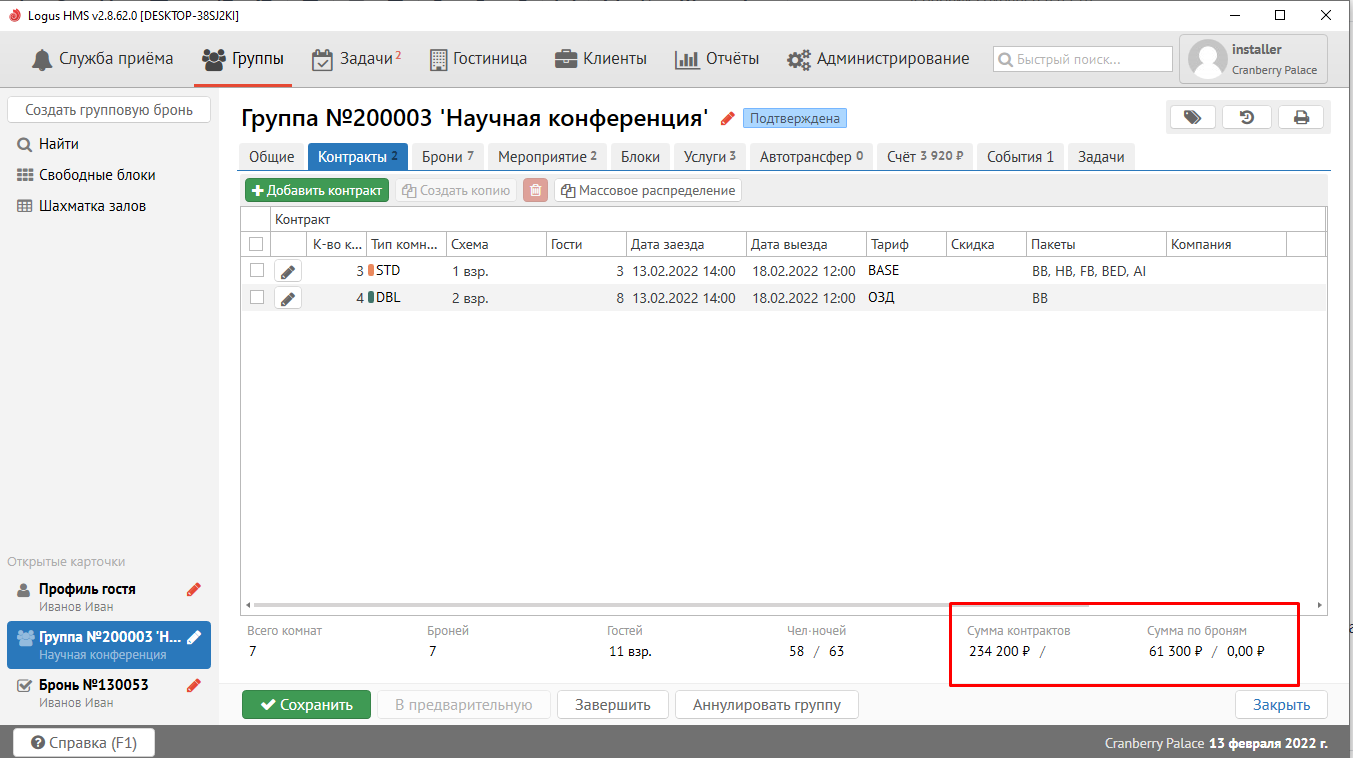Click the tag icon button
This screenshot has width=1353, height=758.
1192,118
